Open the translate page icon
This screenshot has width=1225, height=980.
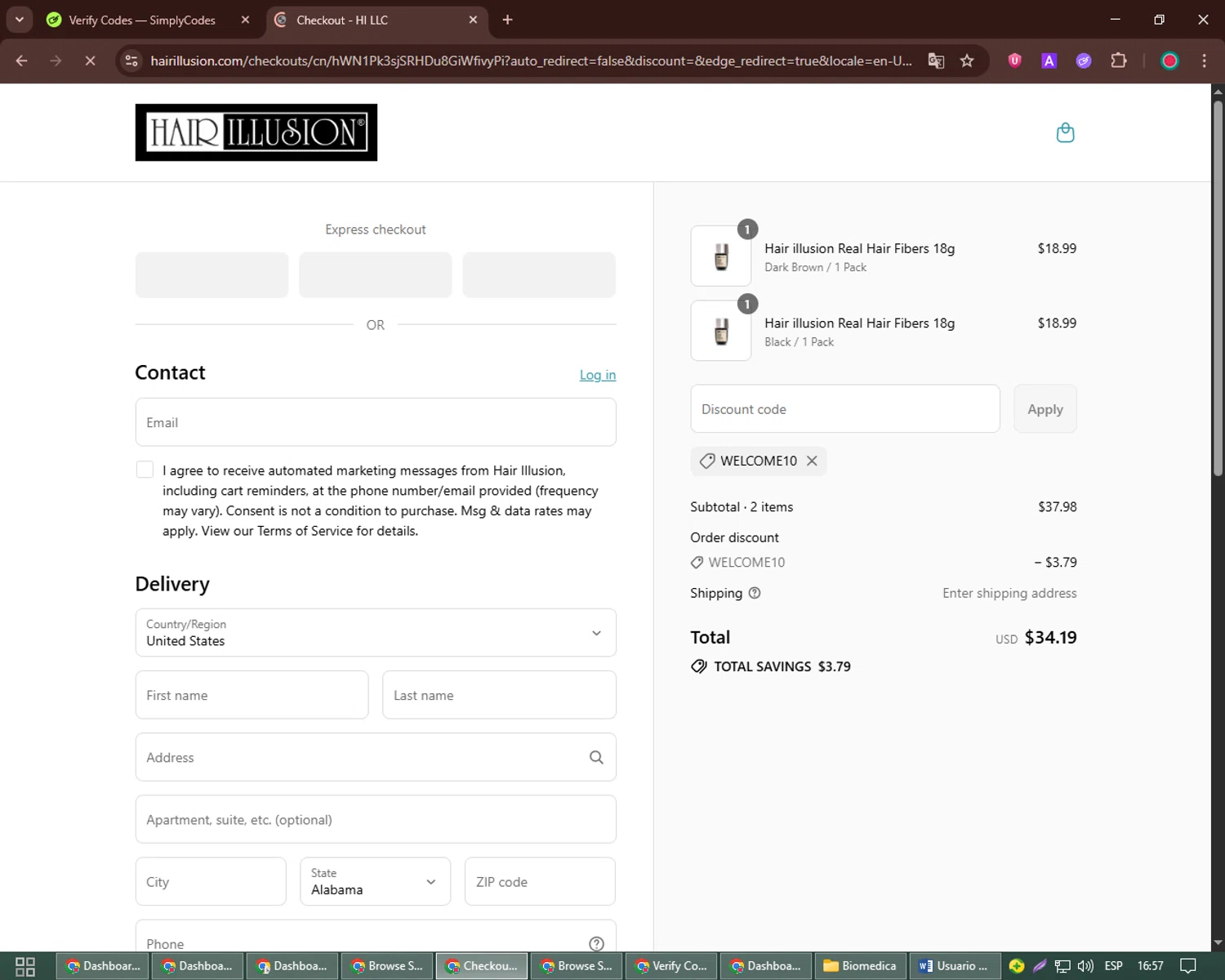(937, 60)
